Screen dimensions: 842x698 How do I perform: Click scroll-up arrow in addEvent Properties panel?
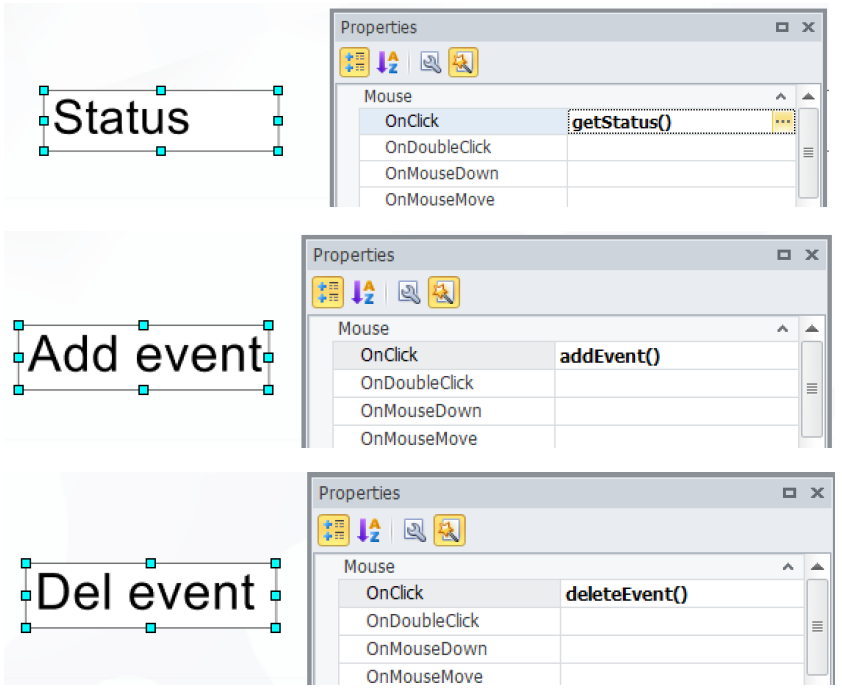[811, 329]
